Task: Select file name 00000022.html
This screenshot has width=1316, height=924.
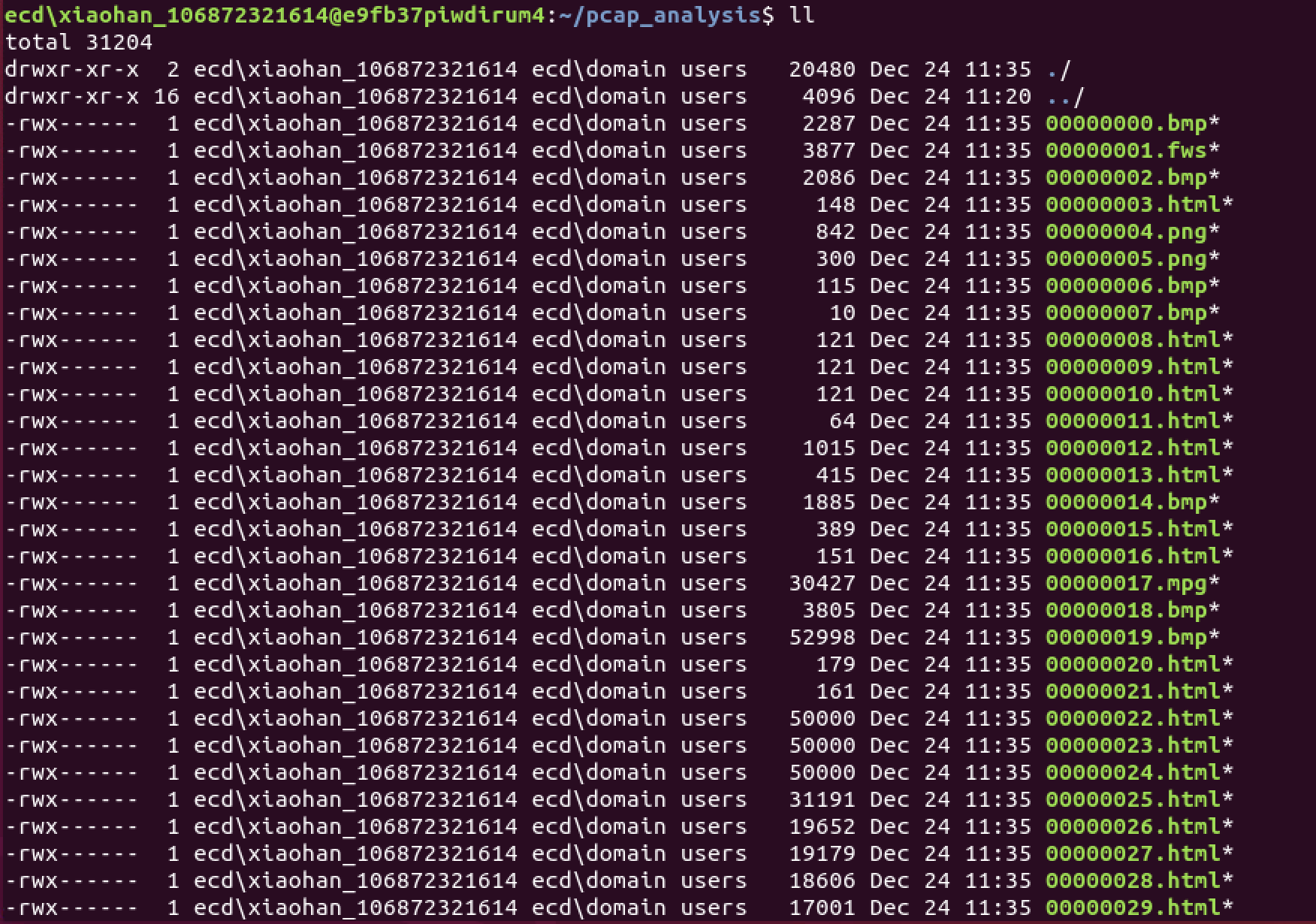Action: click(1133, 718)
